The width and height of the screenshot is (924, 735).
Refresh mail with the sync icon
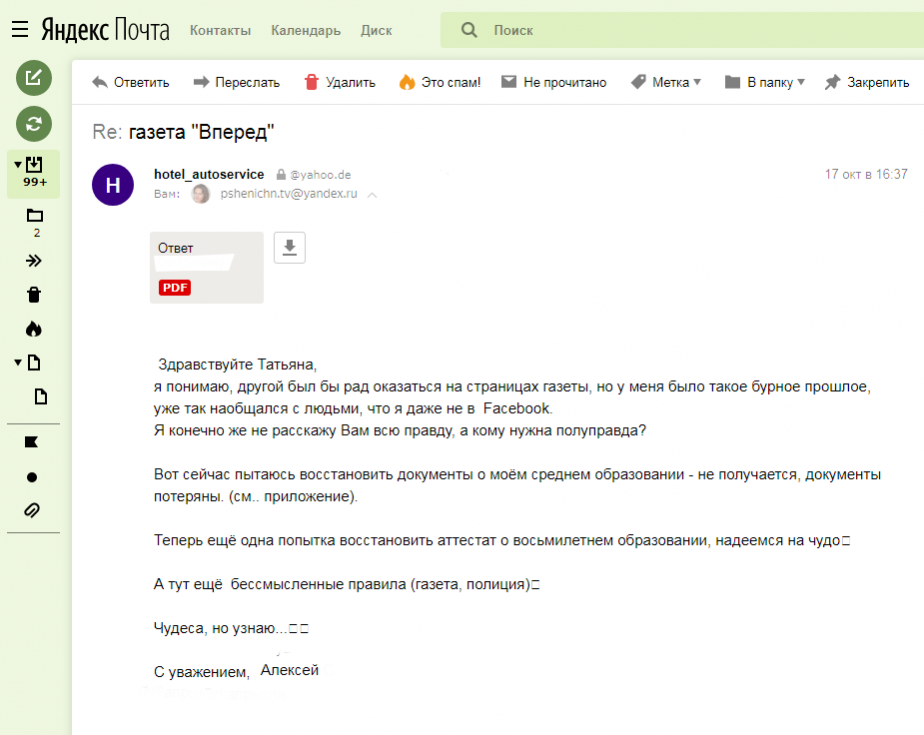pos(34,124)
